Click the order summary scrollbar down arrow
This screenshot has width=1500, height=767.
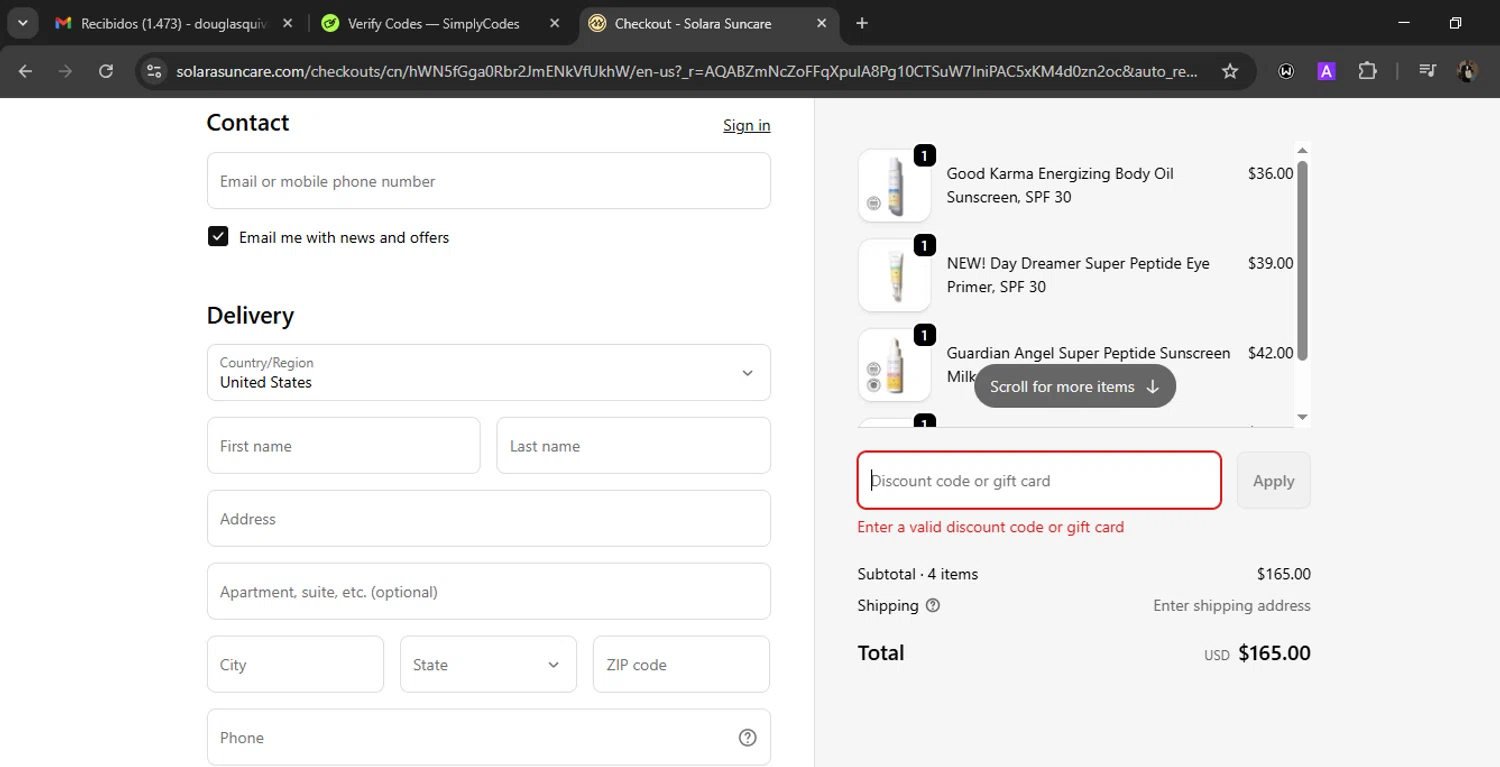pyautogui.click(x=1302, y=417)
